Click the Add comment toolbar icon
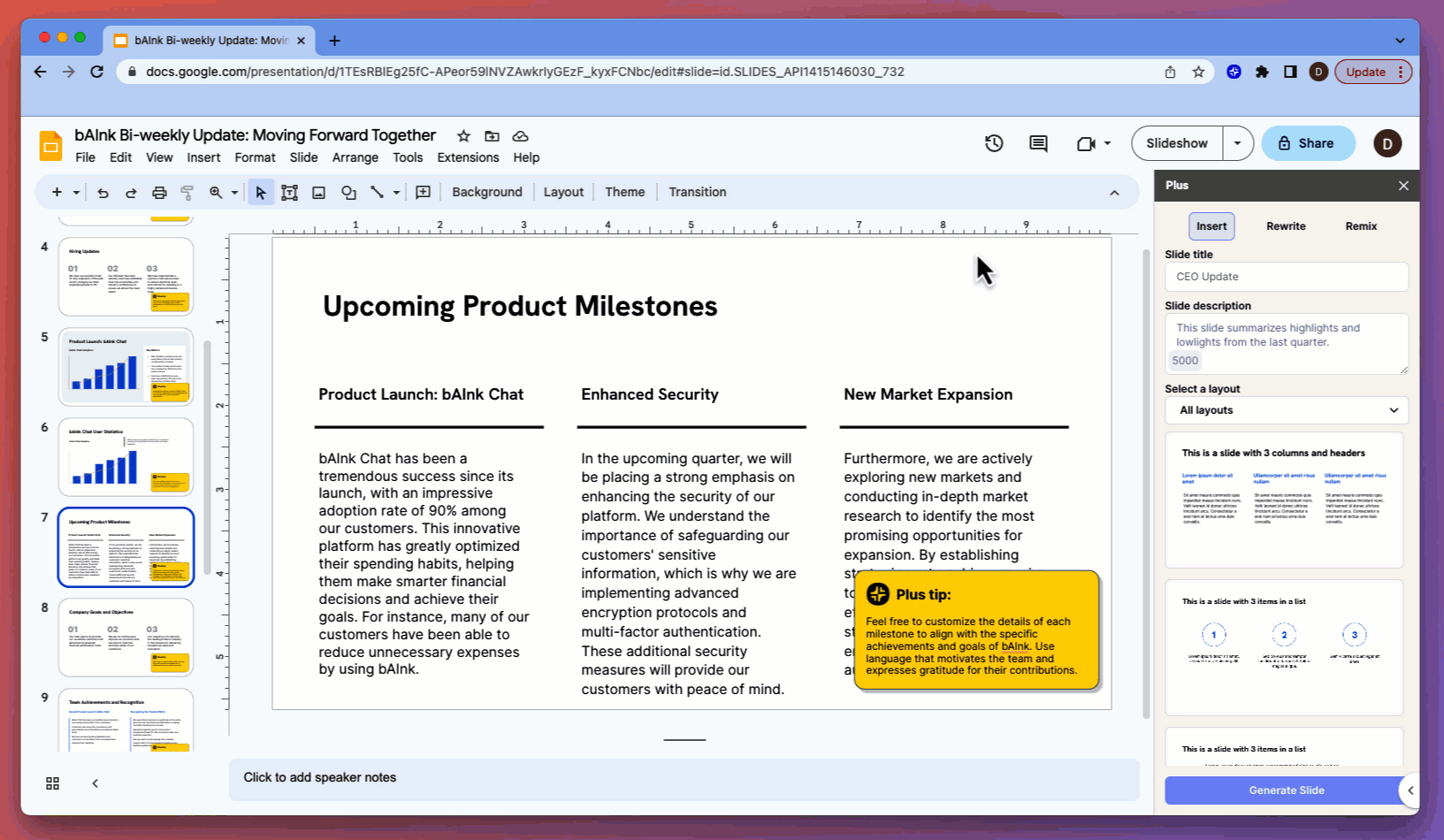This screenshot has width=1444, height=840. click(x=424, y=192)
